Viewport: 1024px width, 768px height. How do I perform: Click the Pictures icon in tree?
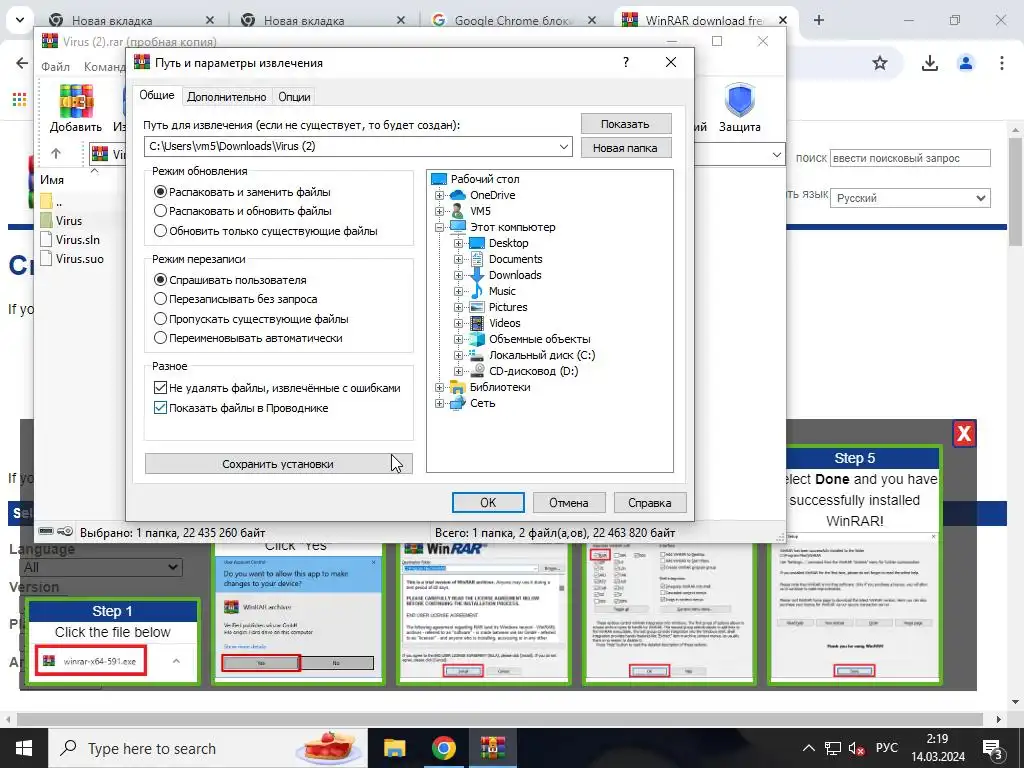pos(477,307)
